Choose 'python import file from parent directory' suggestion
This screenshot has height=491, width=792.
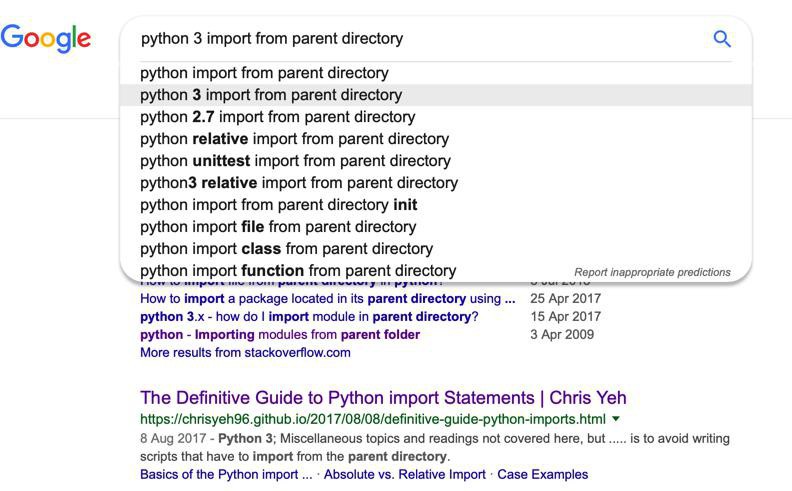[x=436, y=227]
